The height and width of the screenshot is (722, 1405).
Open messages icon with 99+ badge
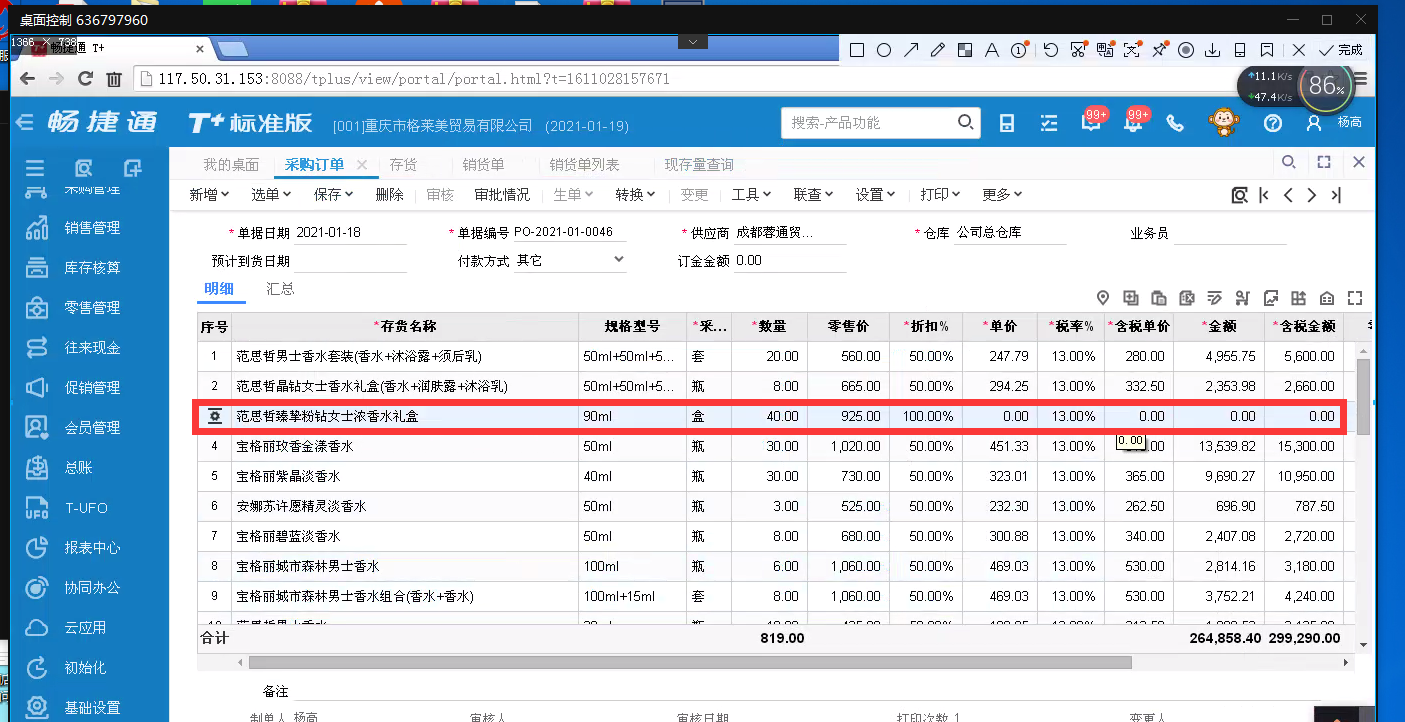pos(1093,121)
